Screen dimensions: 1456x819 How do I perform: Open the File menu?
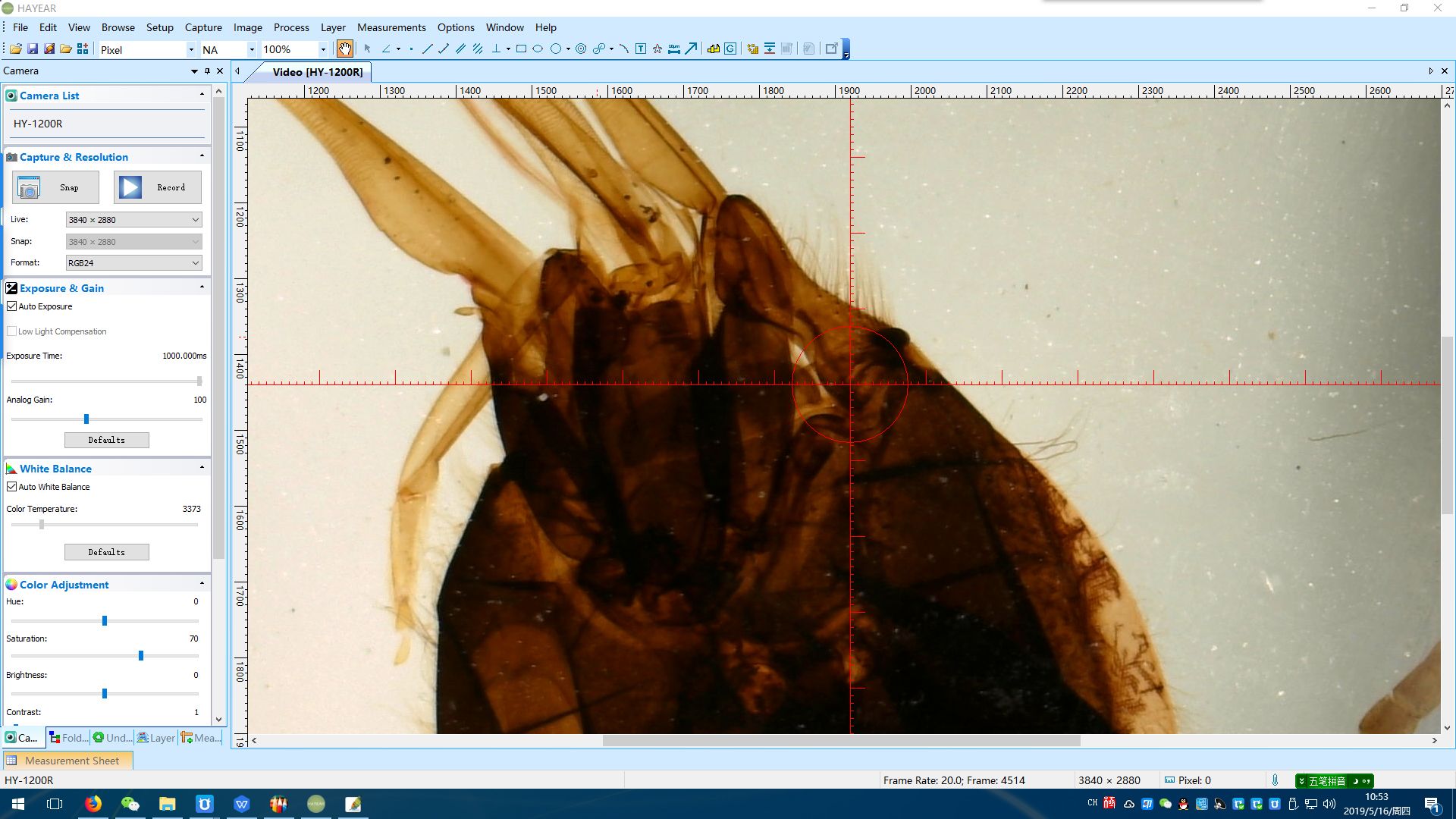click(20, 27)
